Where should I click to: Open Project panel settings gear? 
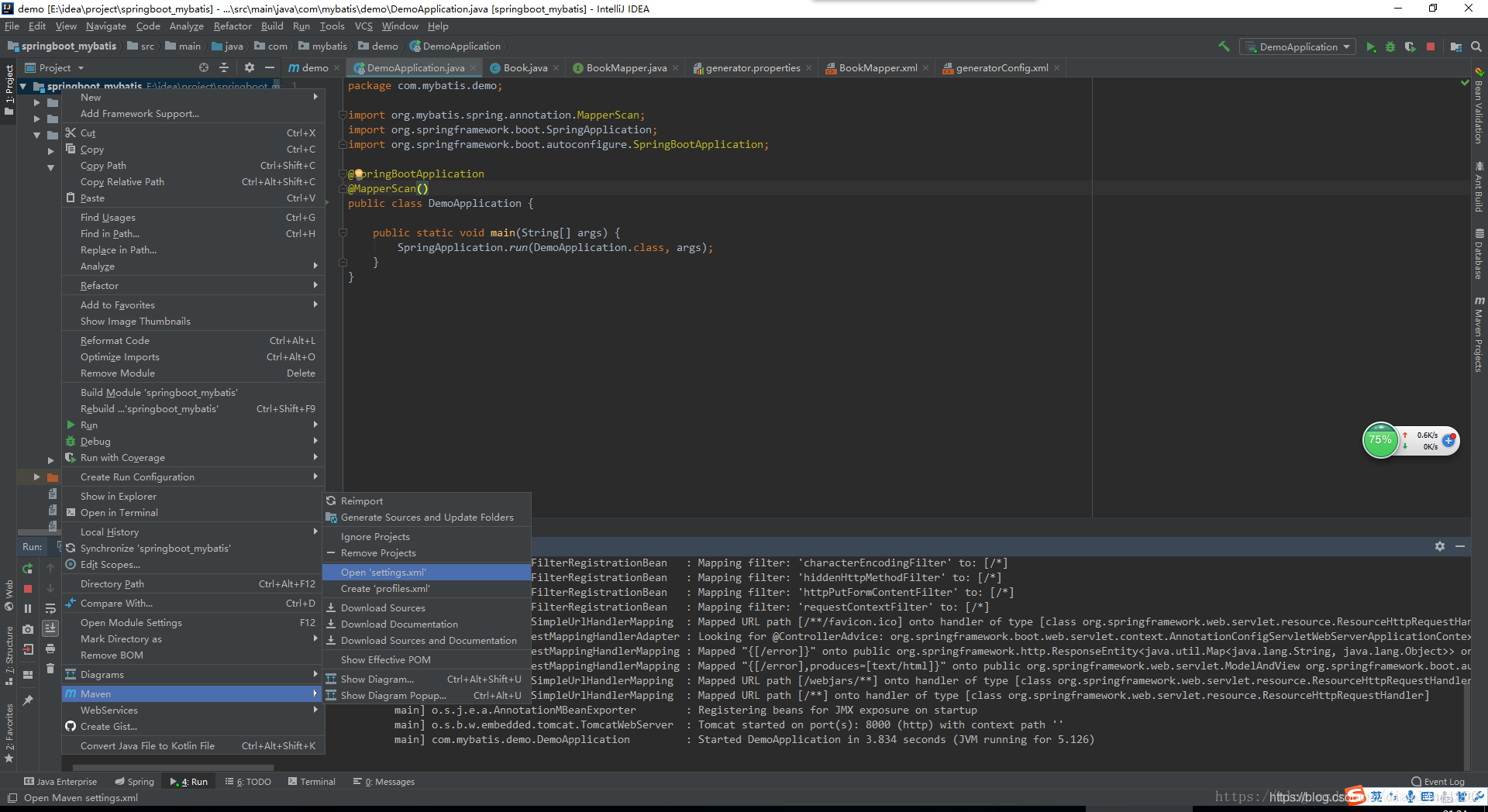click(x=249, y=68)
